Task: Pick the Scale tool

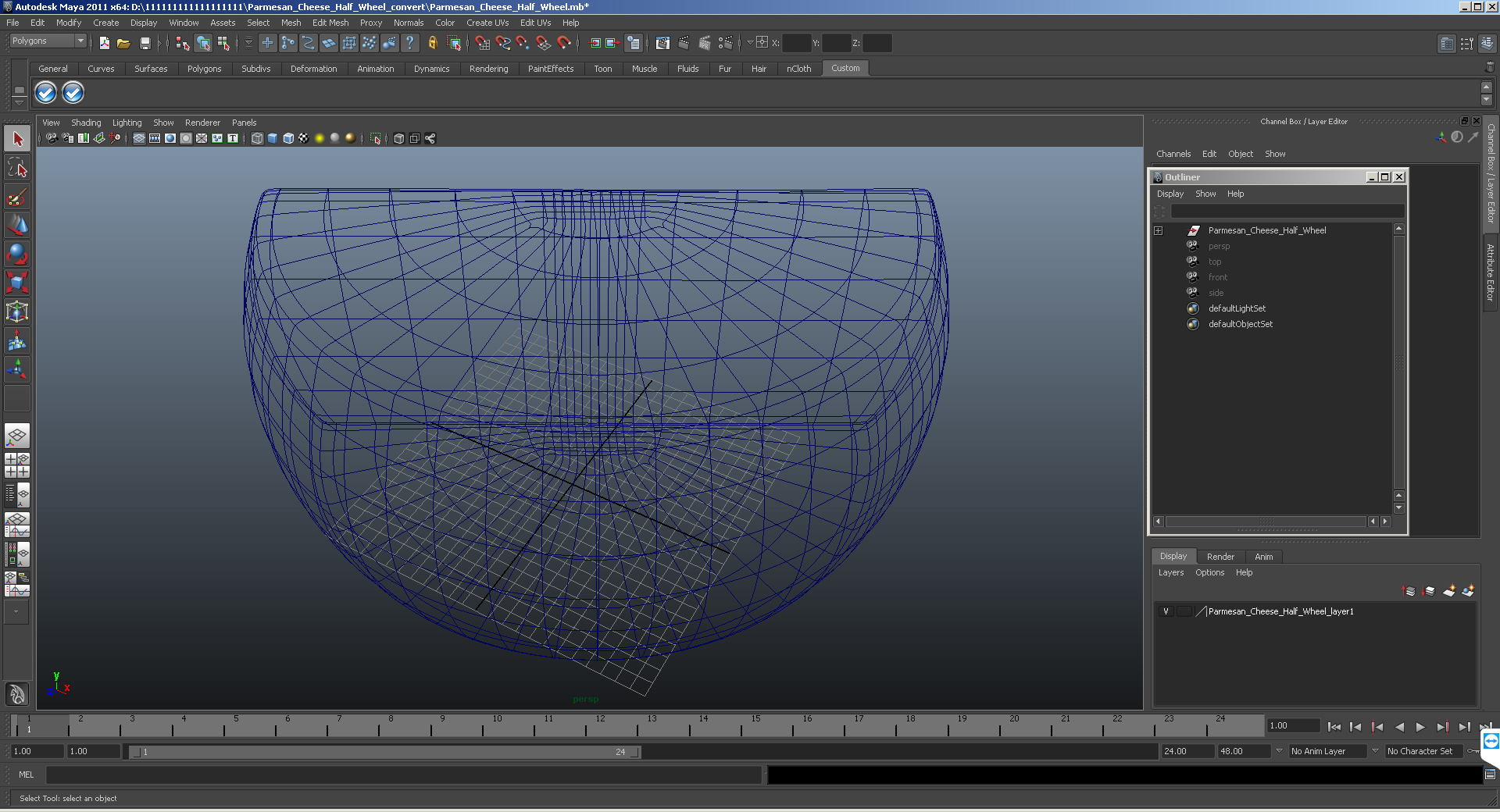Action: 17,282
